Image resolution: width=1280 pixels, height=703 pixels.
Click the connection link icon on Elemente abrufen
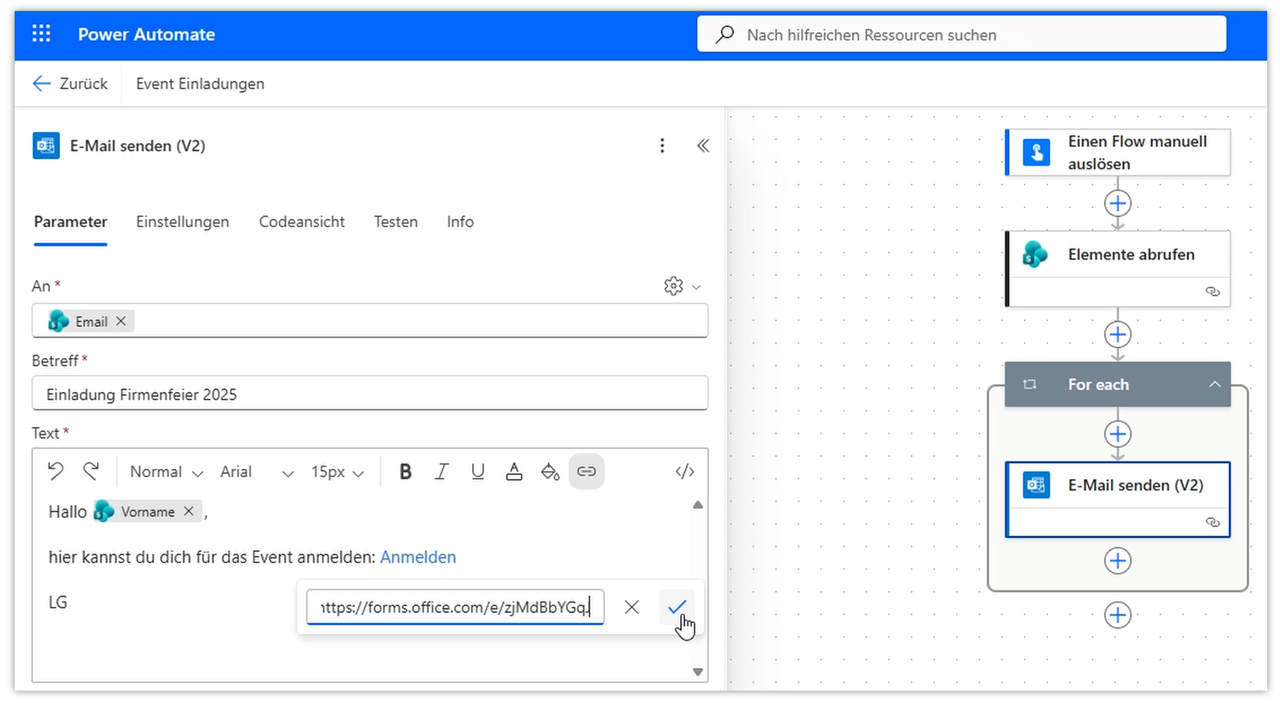(1213, 292)
